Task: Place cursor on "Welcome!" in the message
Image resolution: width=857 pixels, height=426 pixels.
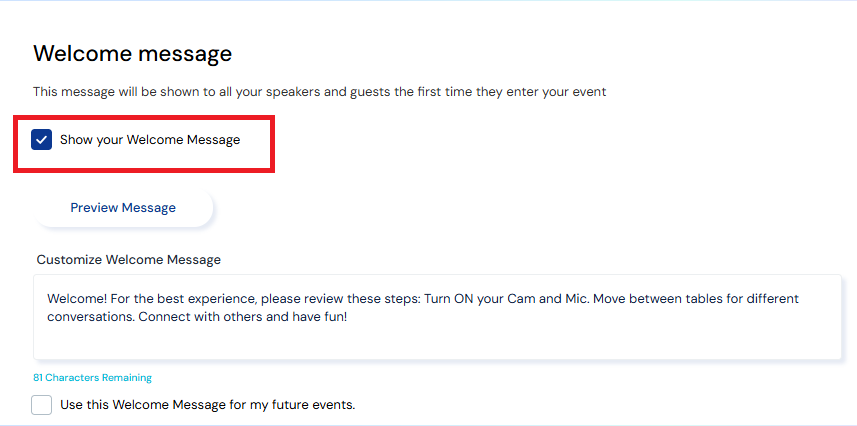Action: pos(74,299)
